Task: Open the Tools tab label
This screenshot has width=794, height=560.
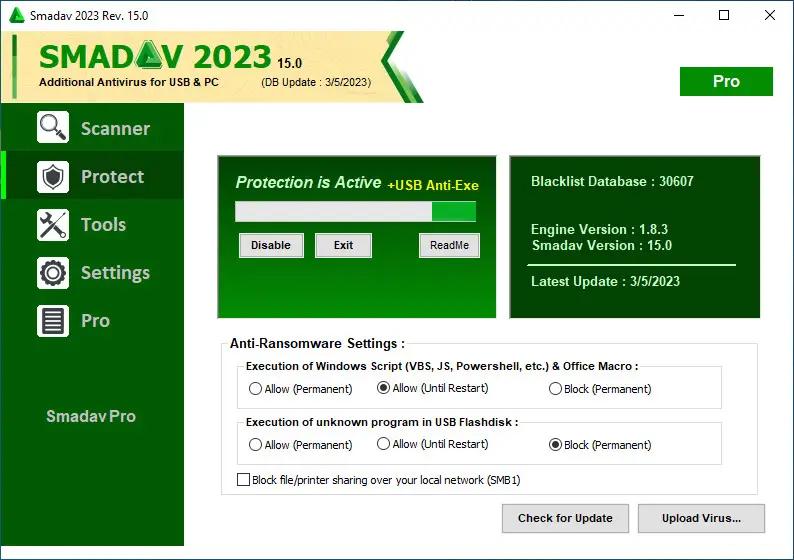Action: click(103, 225)
